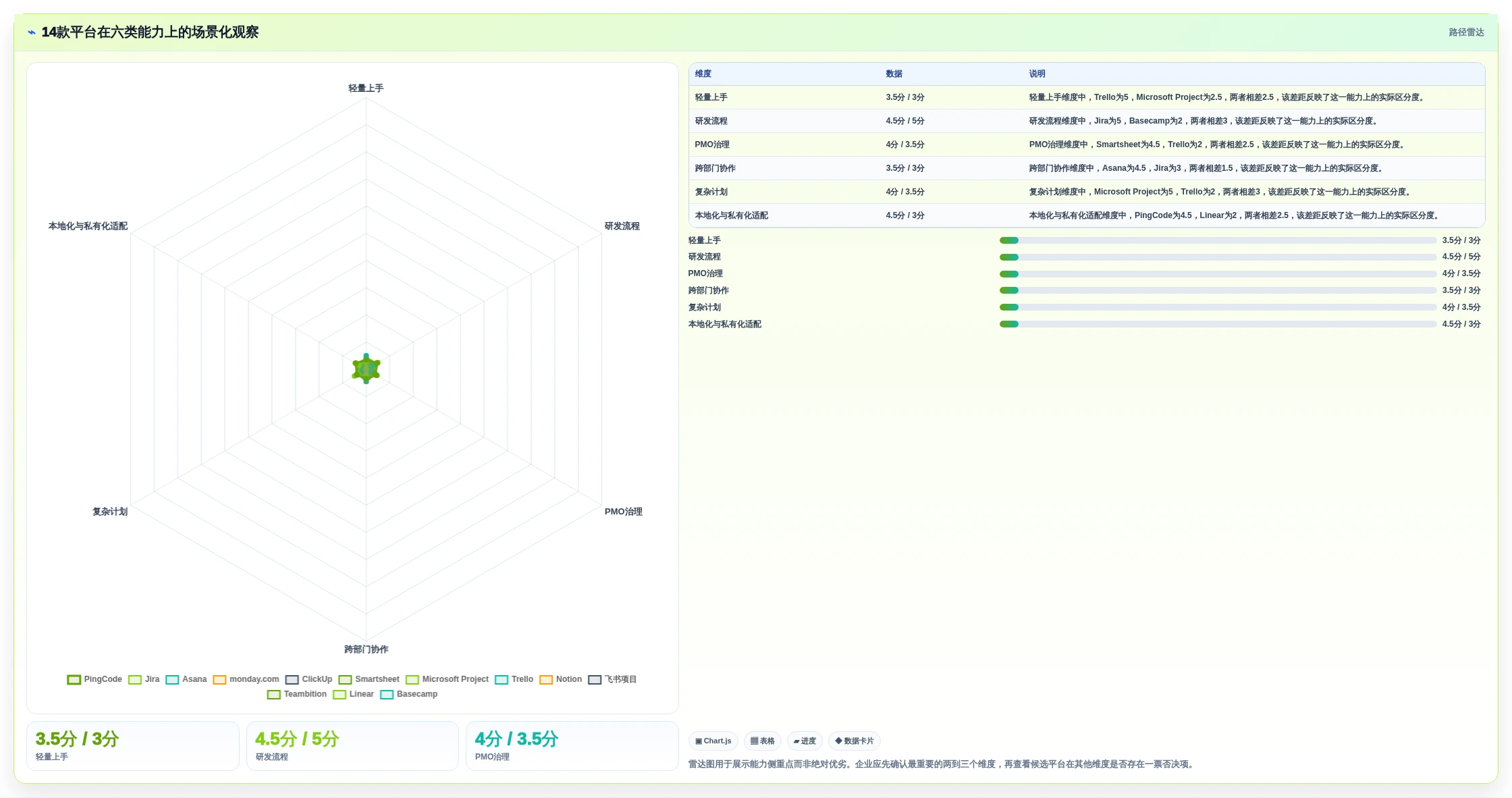The height and width of the screenshot is (798, 1512).
Task: Toggle the Teambition legend entry
Action: [x=297, y=694]
